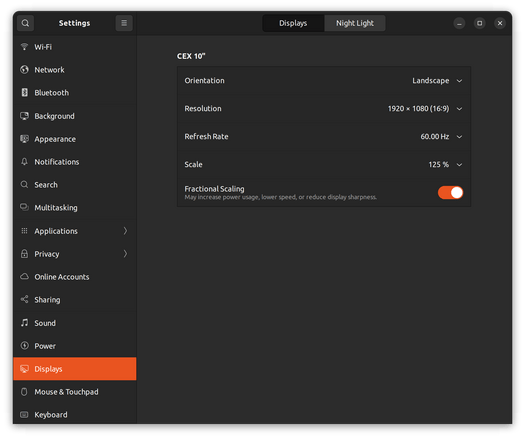
Task: Select Multitasking in the sidebar
Action: coord(75,207)
